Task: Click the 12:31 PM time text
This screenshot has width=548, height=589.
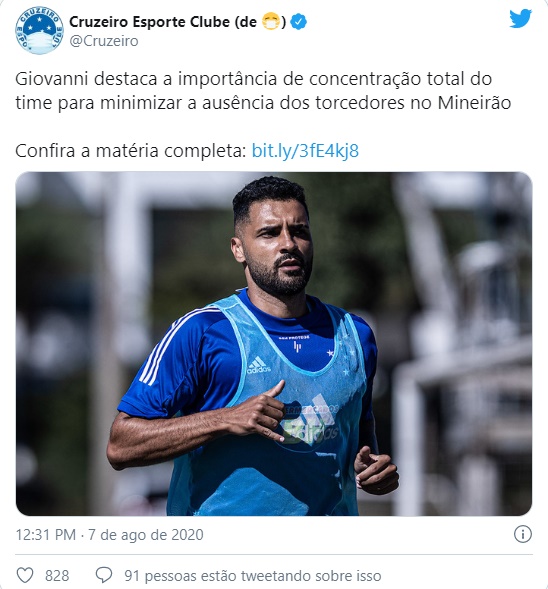Action: pos(46,535)
